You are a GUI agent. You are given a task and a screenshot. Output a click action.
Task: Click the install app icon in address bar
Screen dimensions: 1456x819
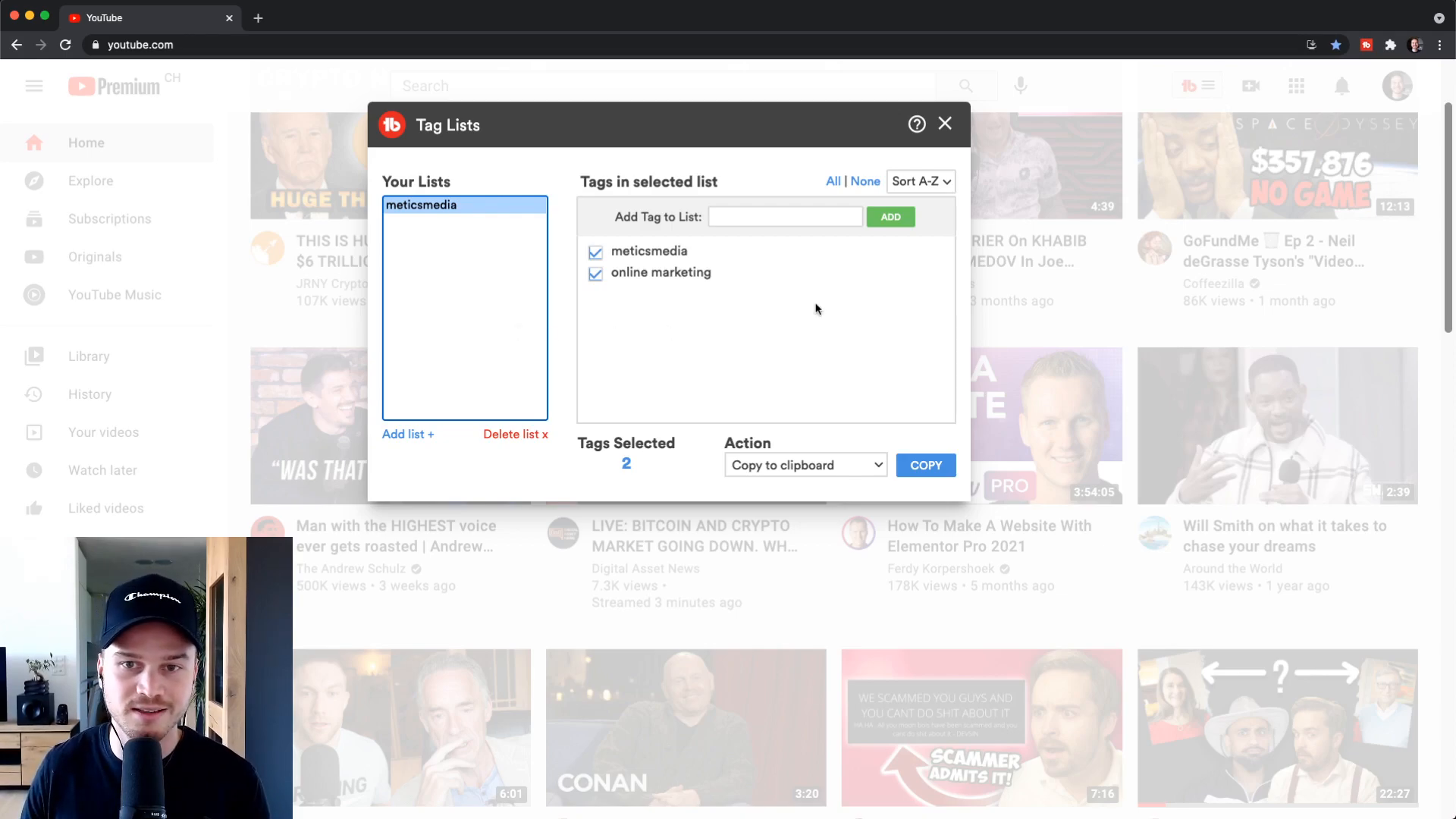[x=1311, y=45]
